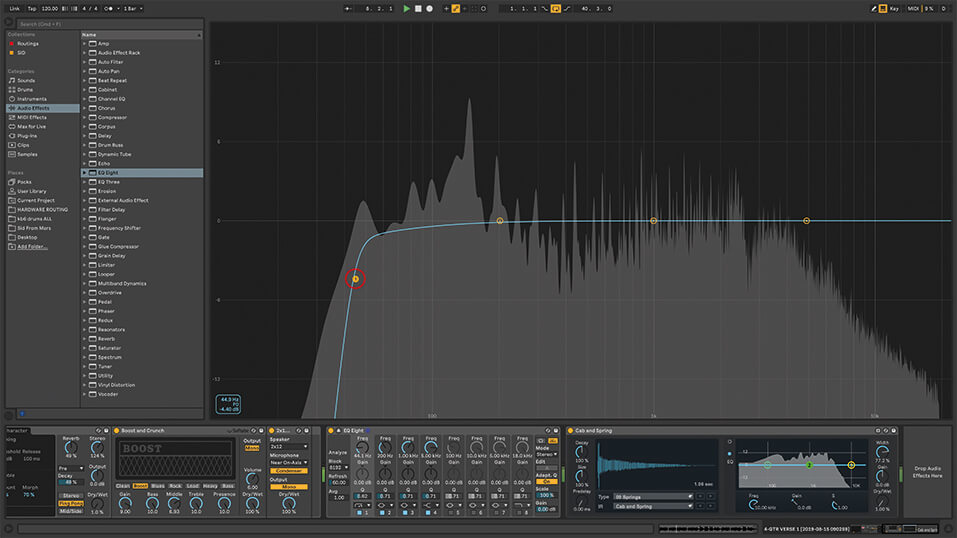Toggle Adaptive Q On button

[x=546, y=481]
